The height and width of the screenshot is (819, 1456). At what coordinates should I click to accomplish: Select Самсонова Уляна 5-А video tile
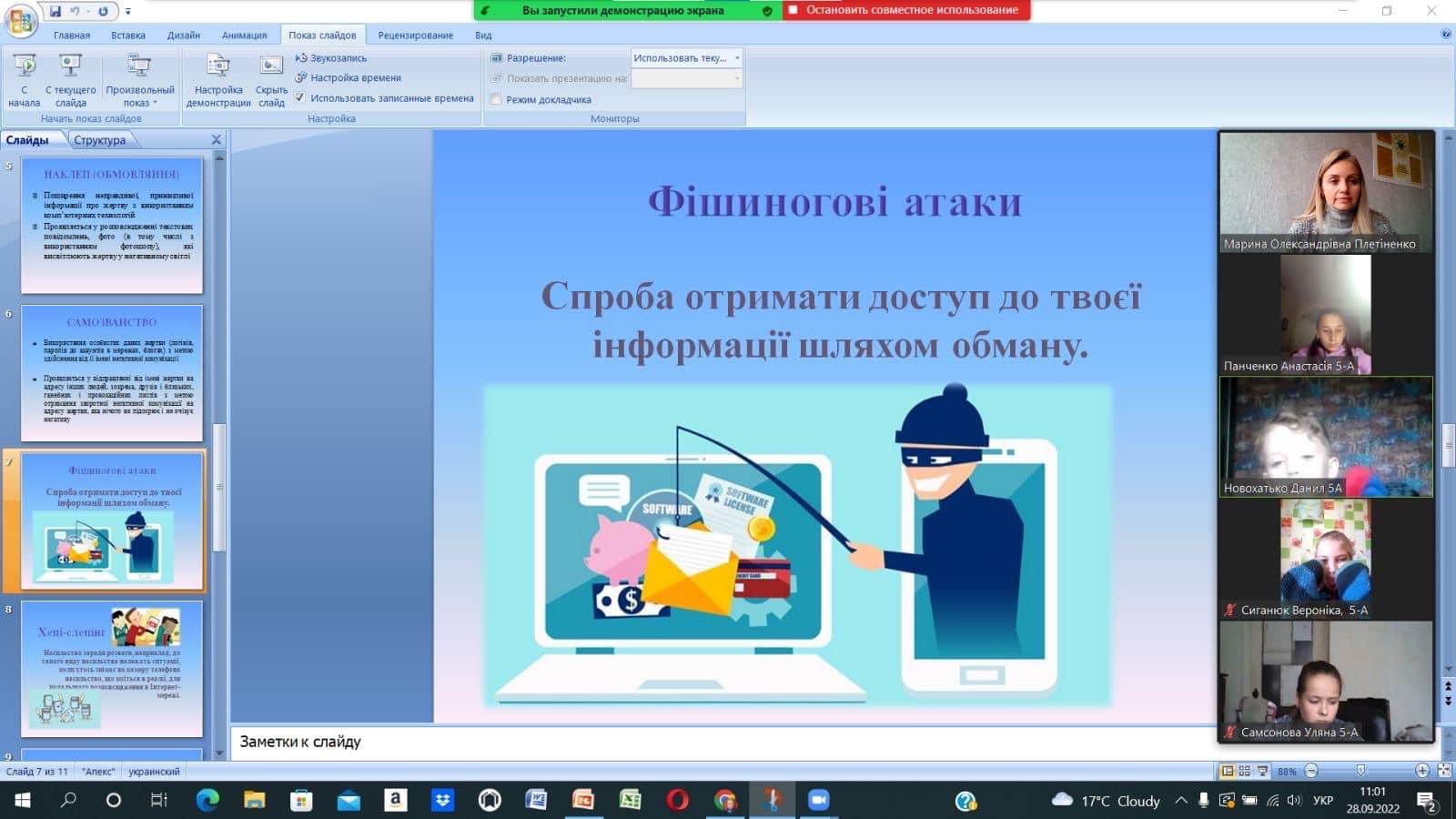coord(1326,681)
